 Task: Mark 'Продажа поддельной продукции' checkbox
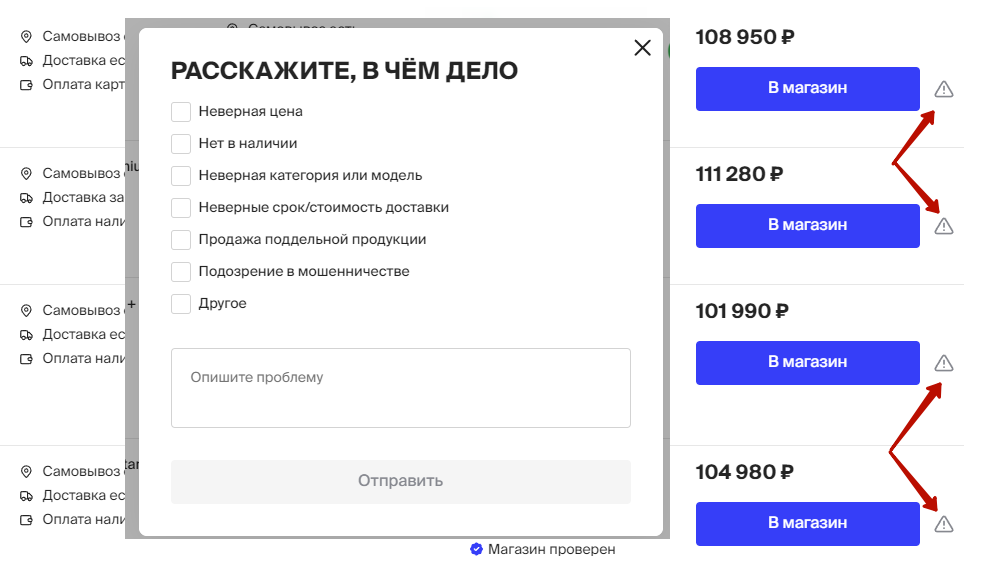point(181,239)
